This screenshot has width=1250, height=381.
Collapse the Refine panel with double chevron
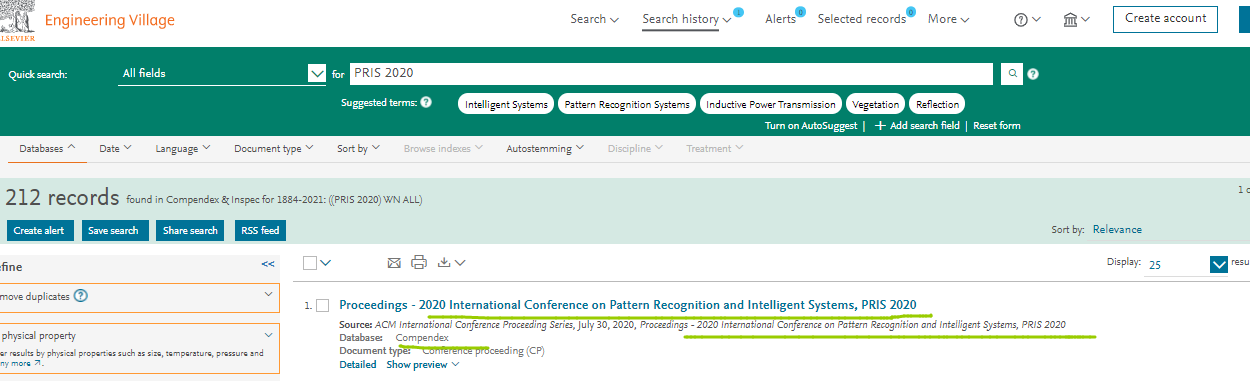coord(268,264)
